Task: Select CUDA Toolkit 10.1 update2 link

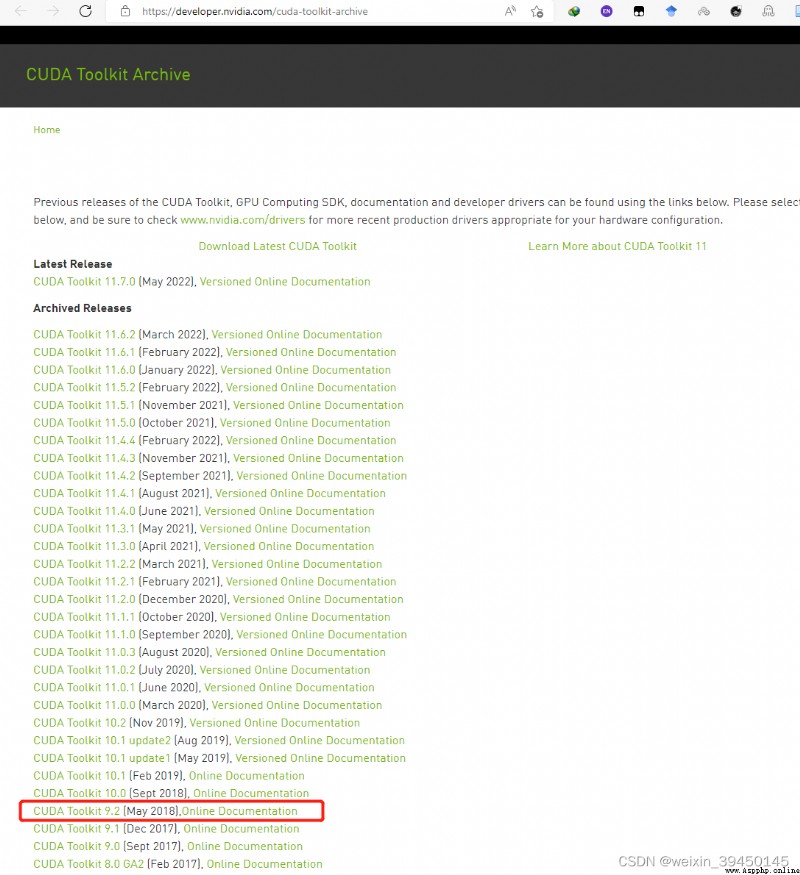Action: (102, 741)
